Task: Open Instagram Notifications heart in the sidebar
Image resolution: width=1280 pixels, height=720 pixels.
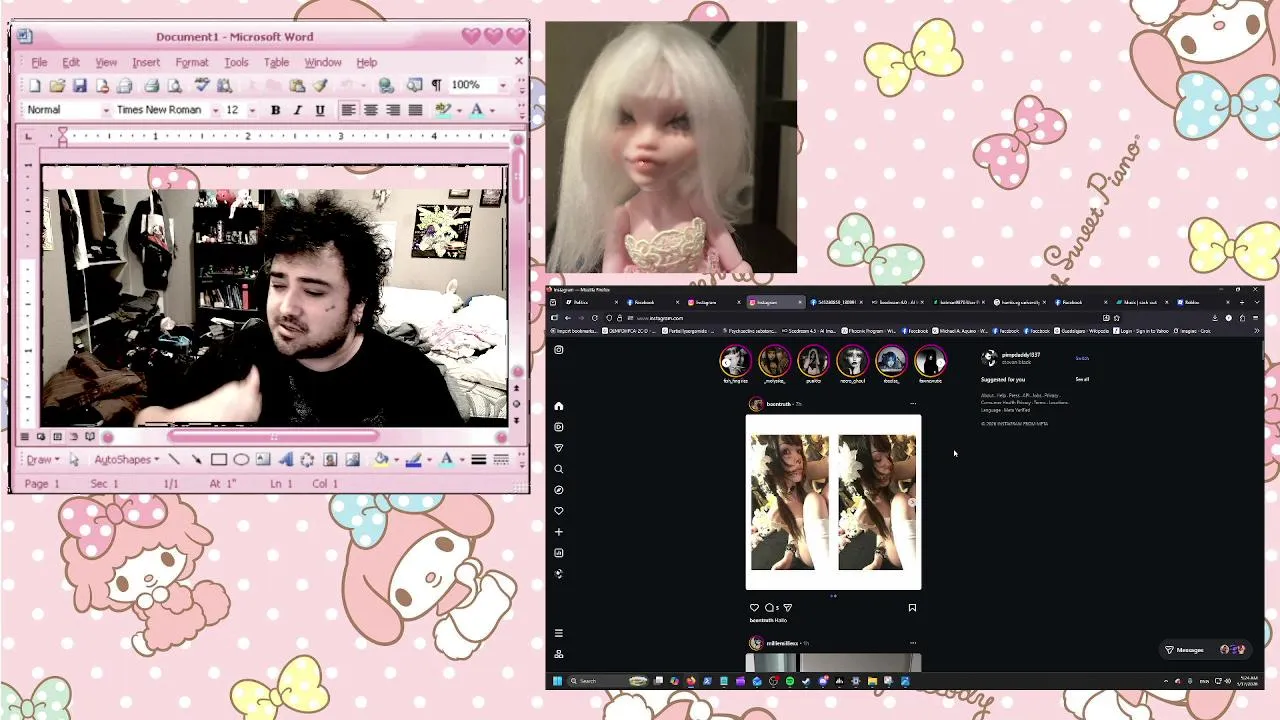Action: (559, 511)
